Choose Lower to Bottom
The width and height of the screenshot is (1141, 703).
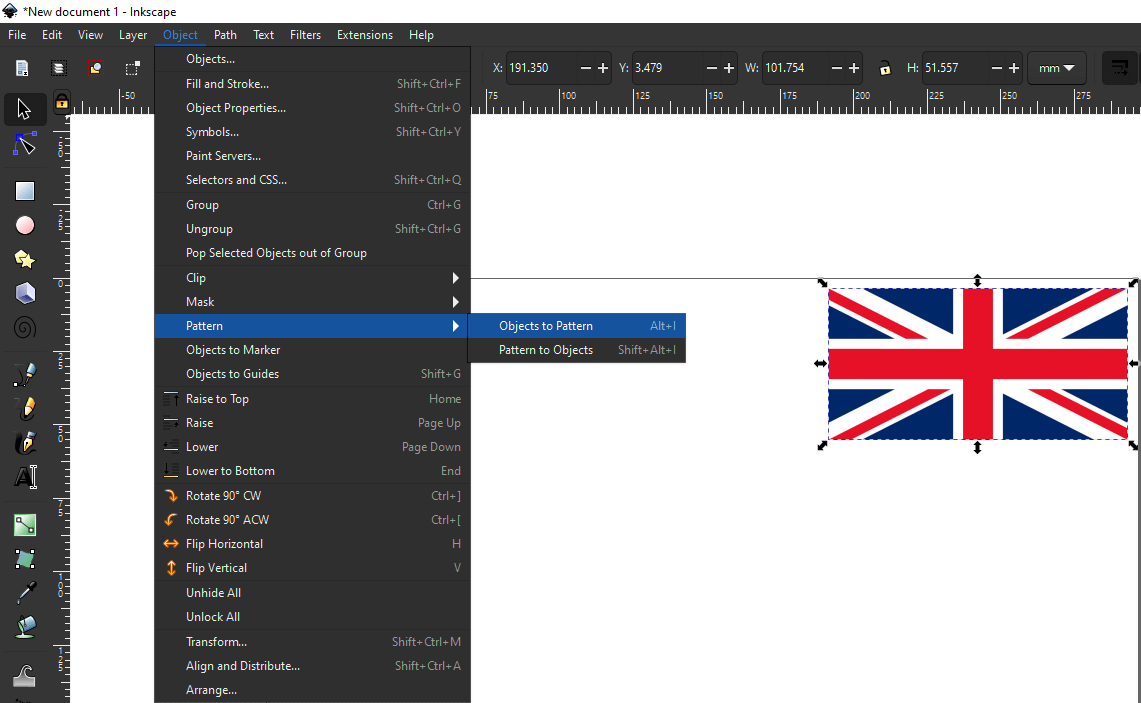313,471
